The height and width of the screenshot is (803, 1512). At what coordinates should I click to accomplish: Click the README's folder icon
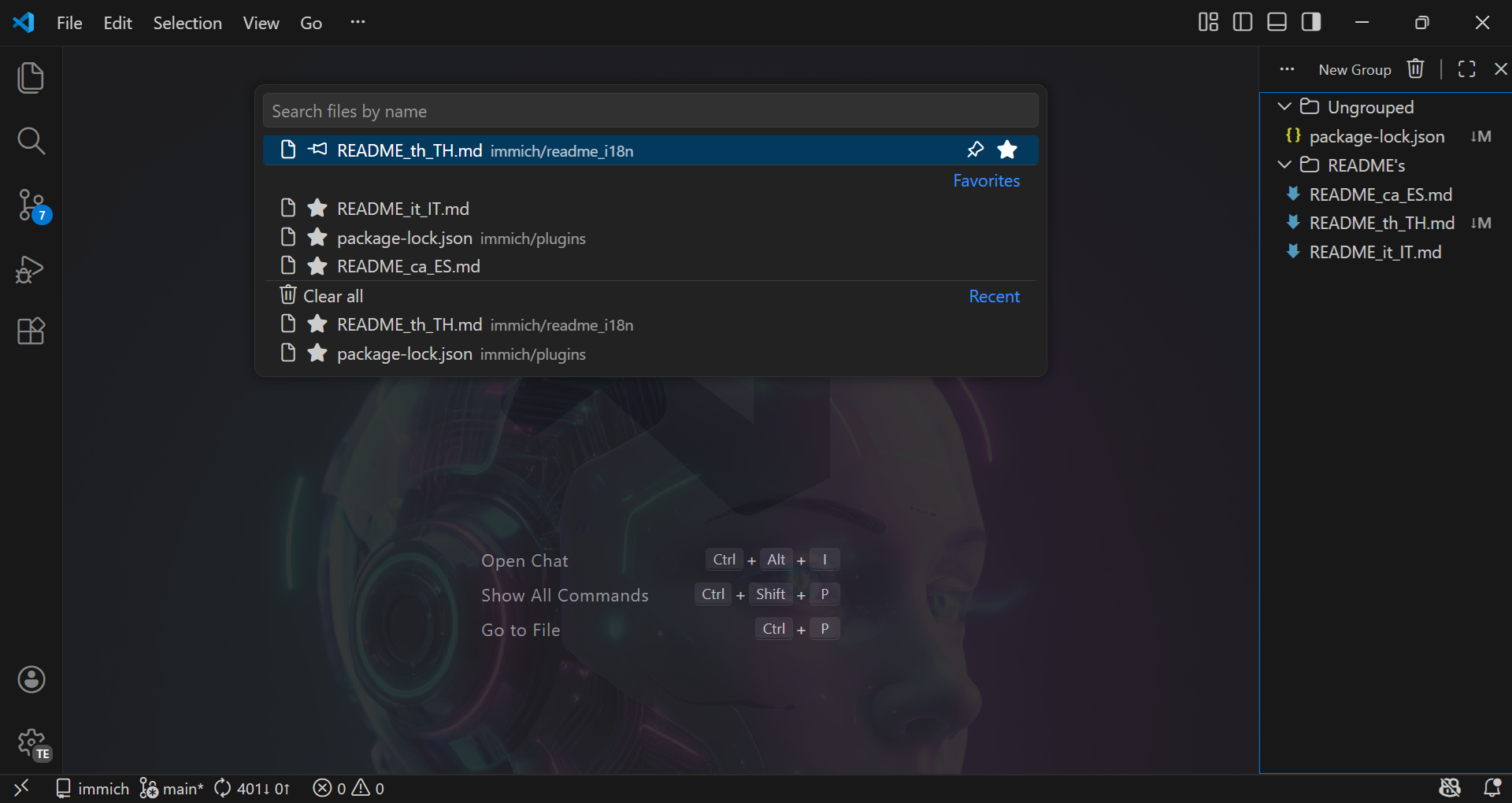1309,165
